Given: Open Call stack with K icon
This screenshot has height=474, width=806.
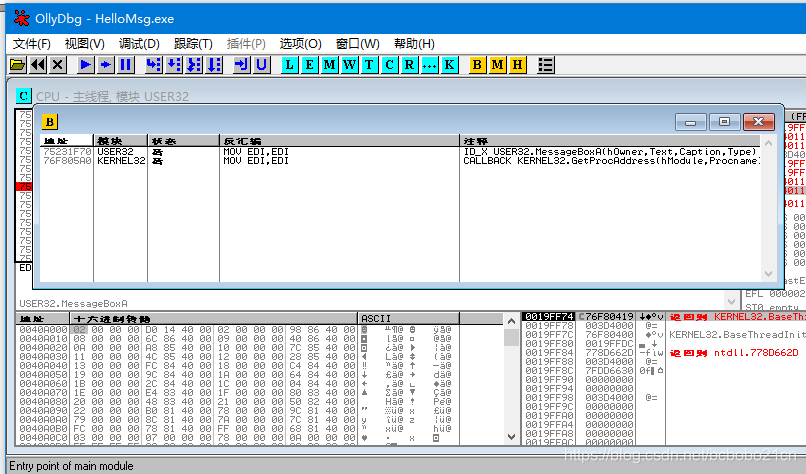Looking at the screenshot, I should point(450,65).
